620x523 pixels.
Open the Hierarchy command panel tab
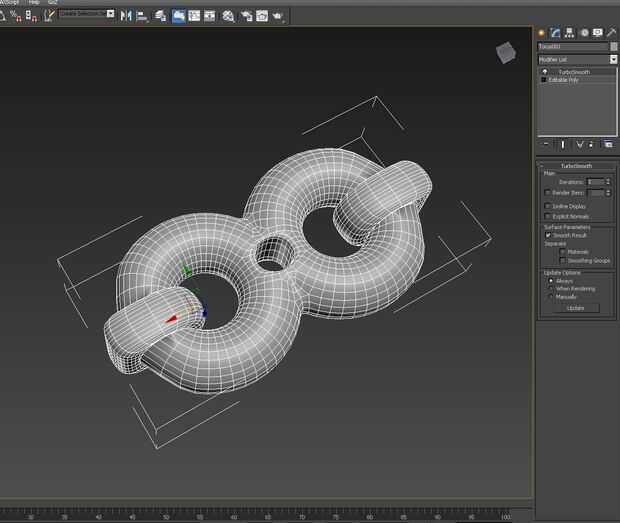pos(569,33)
